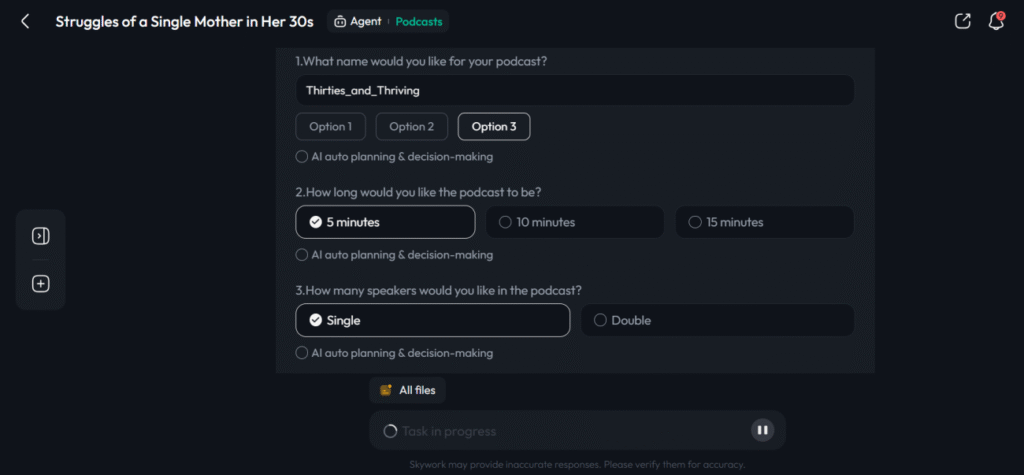
Task: Toggle the sidebar panel icon
Action: click(41, 236)
